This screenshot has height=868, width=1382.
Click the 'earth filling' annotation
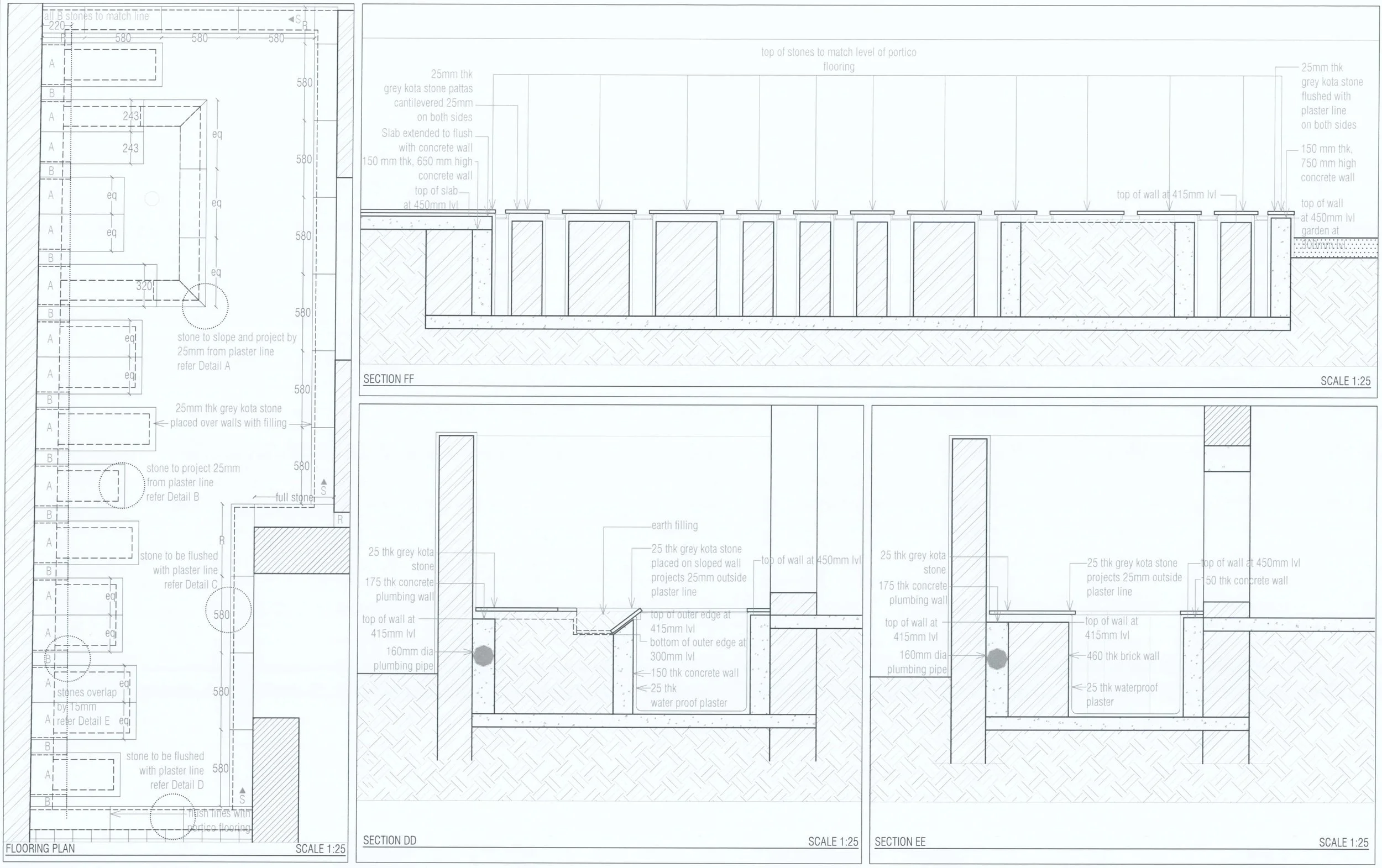point(674,525)
